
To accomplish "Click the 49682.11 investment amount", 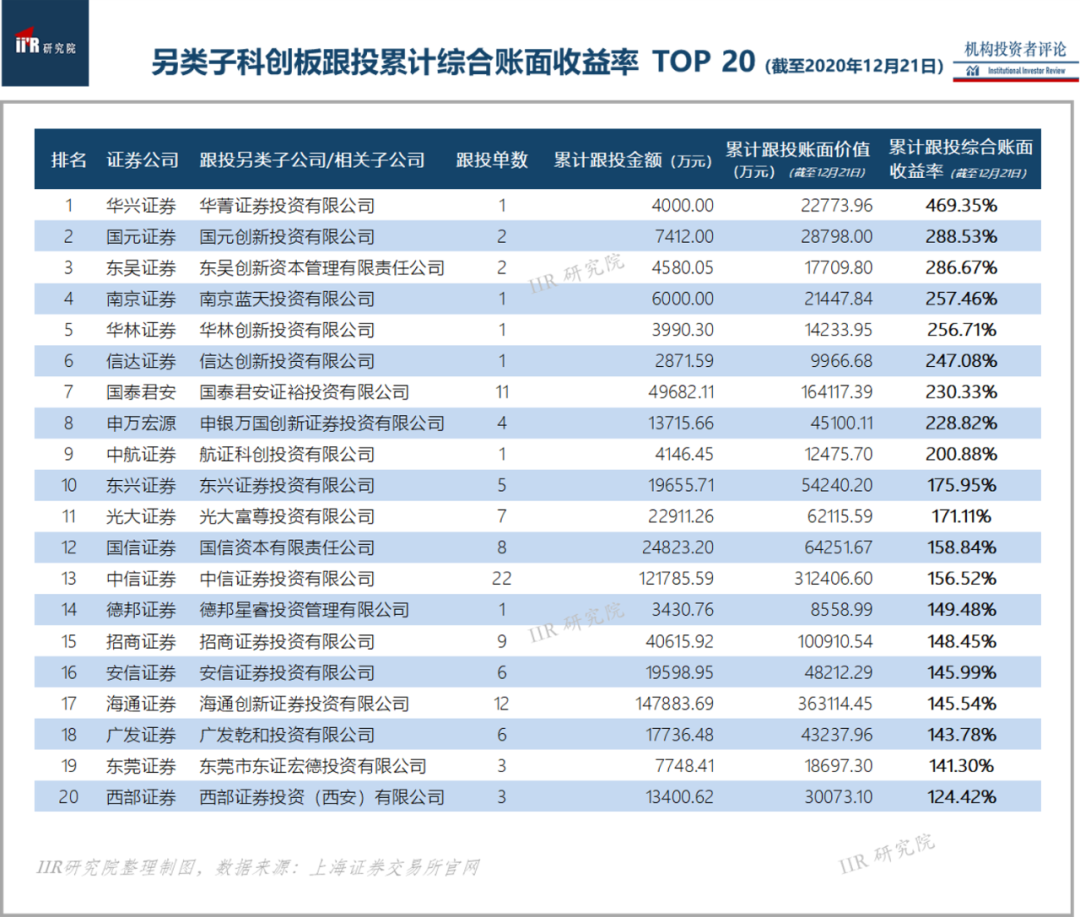I will (x=681, y=392).
